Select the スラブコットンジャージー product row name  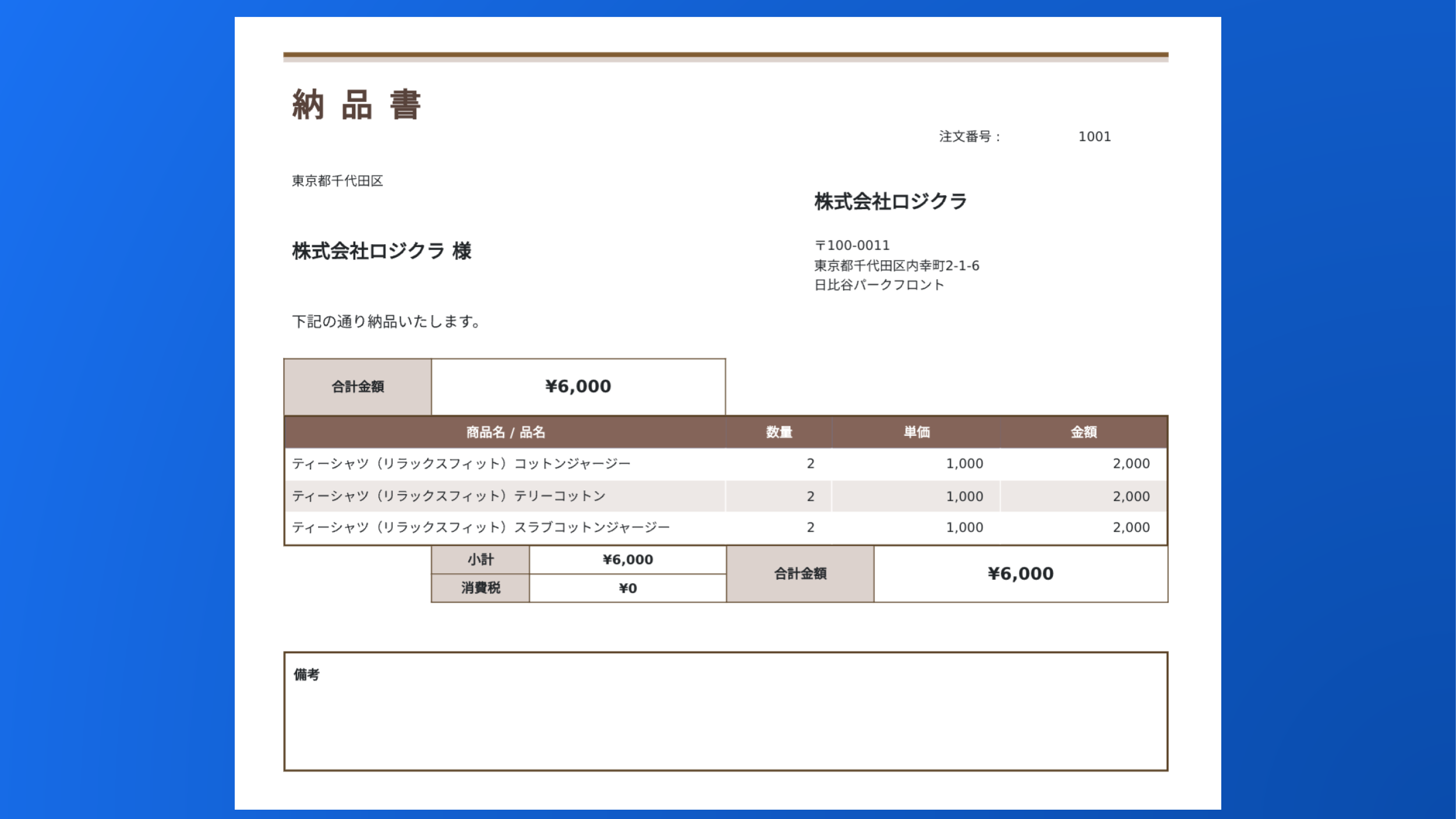480,527
